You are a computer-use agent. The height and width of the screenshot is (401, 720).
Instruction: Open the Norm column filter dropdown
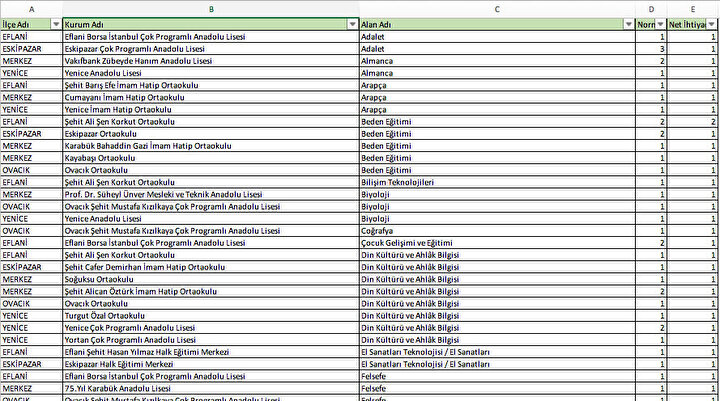661,23
